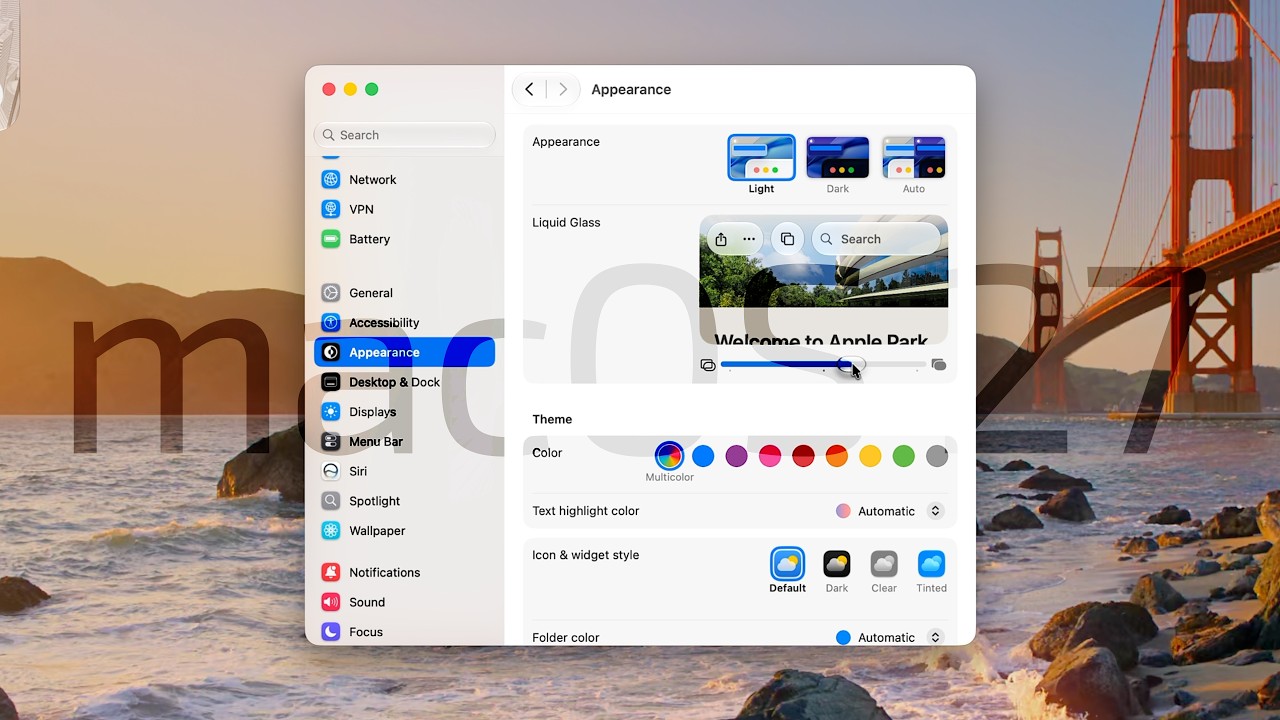Pick the Multicolor theme color
The image size is (1280, 720).
coord(669,456)
